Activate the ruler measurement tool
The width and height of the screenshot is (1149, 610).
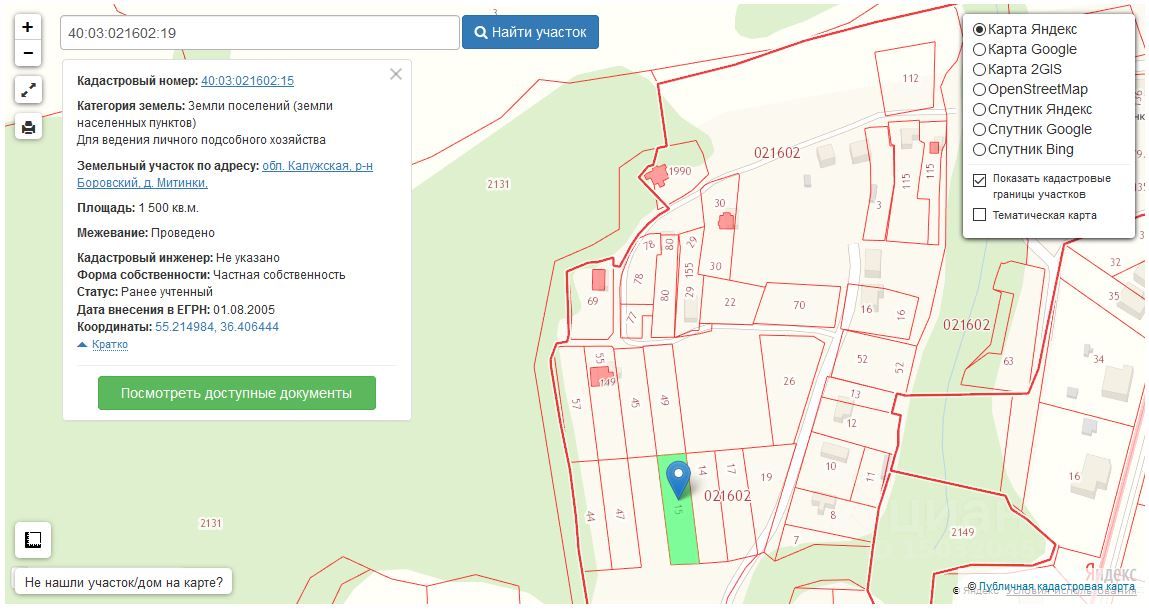(32, 540)
